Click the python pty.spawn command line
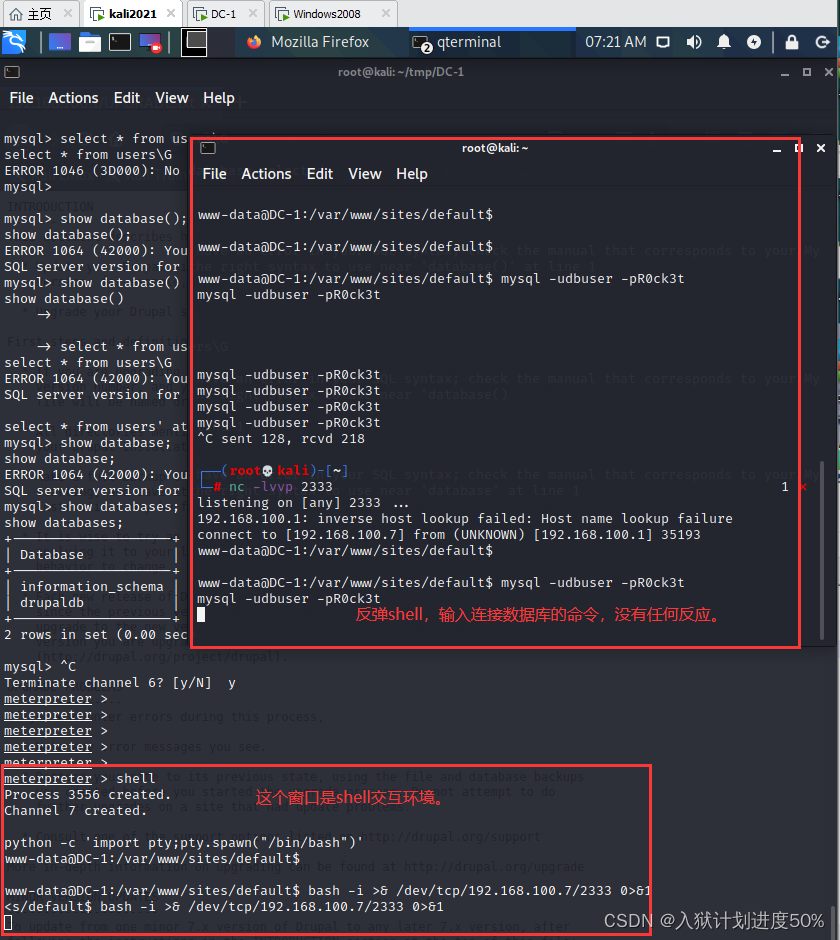The height and width of the screenshot is (940, 840). (x=183, y=843)
